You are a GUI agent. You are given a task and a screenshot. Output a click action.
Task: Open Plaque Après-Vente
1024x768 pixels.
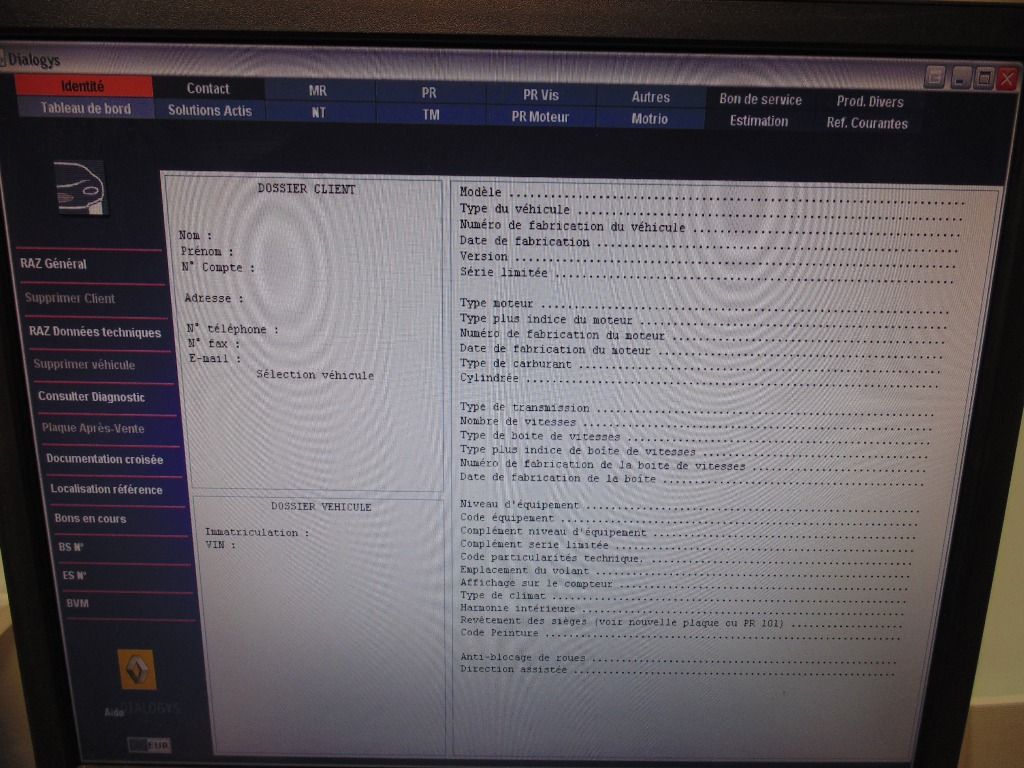coord(93,428)
